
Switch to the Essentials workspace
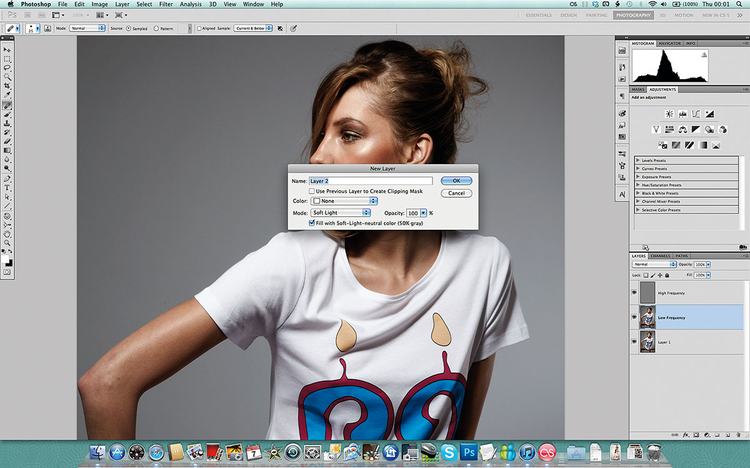pyautogui.click(x=539, y=15)
